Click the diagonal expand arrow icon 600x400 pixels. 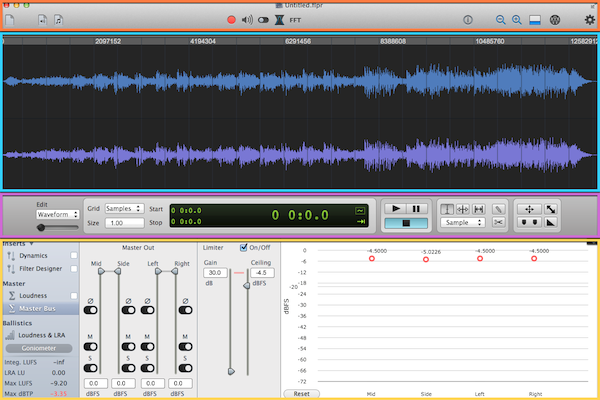[x=551, y=209]
